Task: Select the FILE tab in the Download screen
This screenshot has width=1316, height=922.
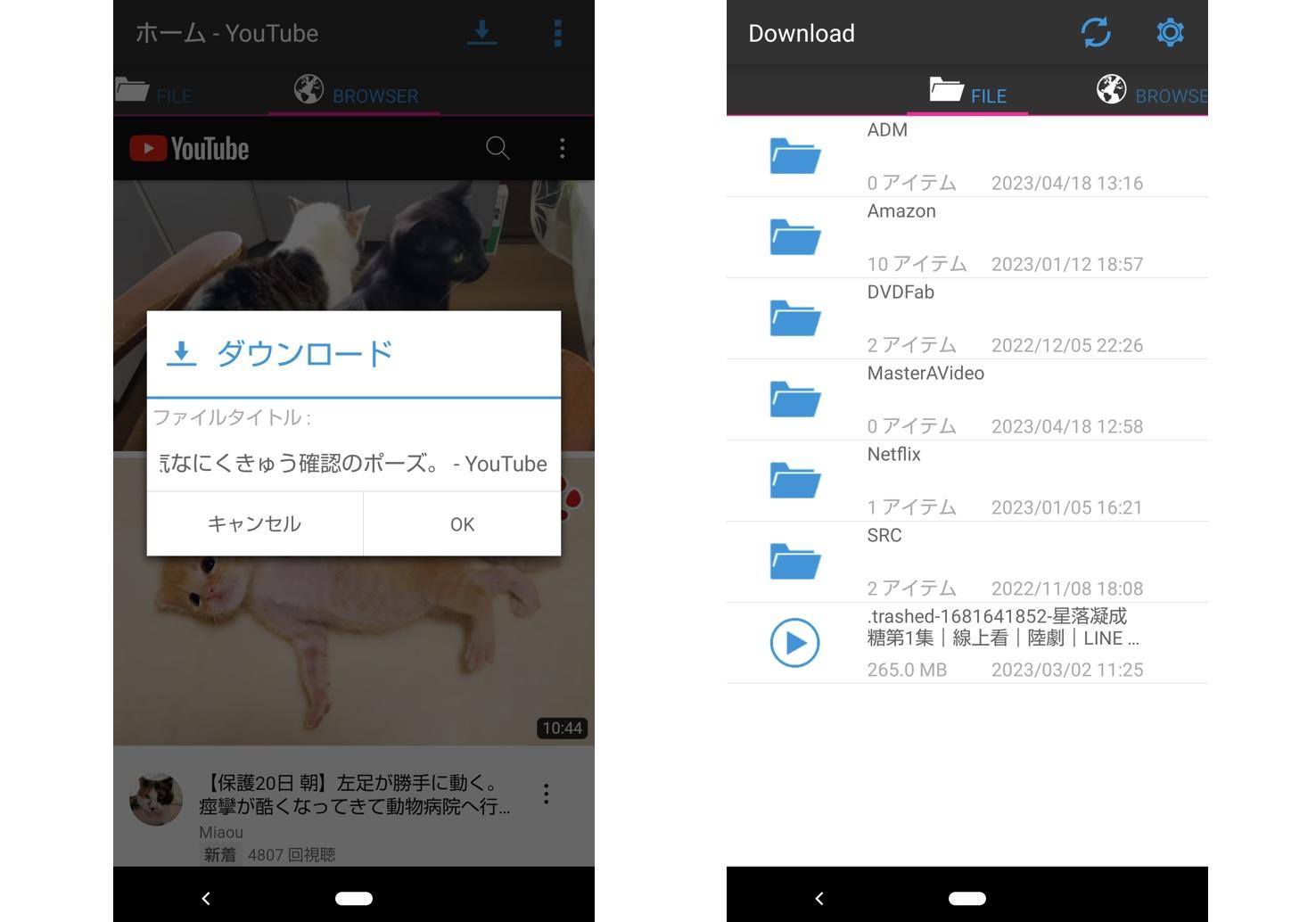Action: point(967,93)
